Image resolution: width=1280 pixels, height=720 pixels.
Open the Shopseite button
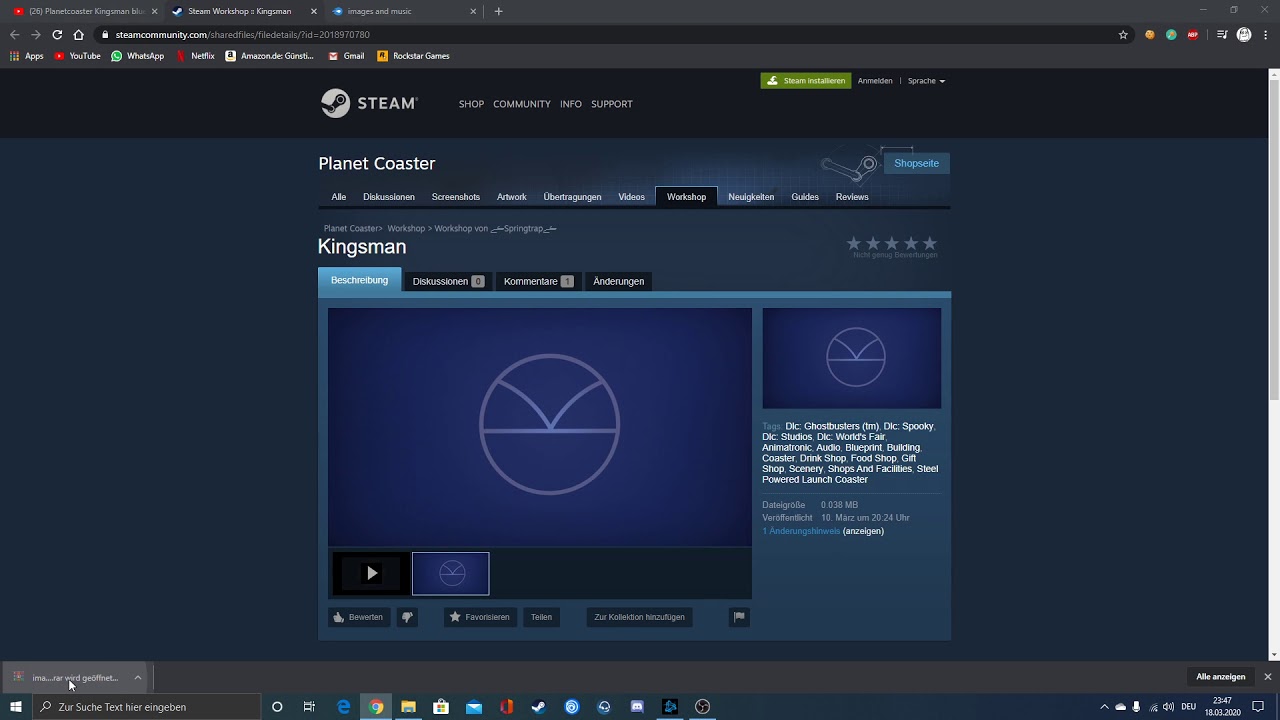pos(916,163)
